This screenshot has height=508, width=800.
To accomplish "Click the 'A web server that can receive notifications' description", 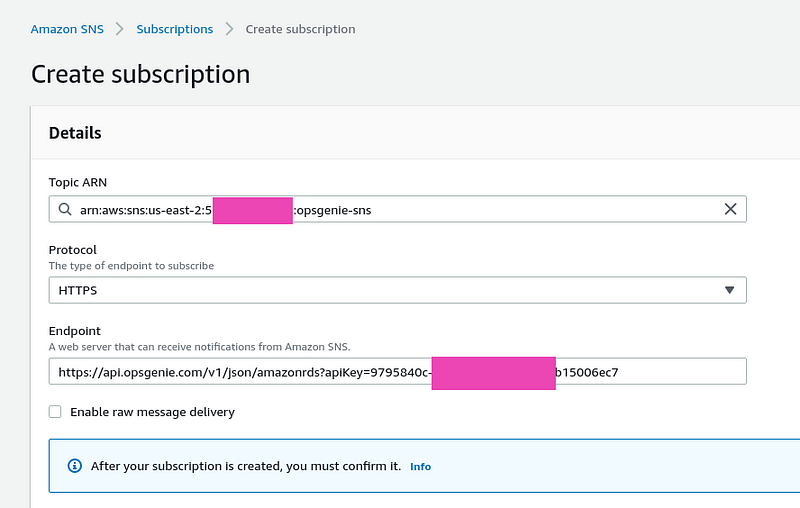I will point(199,347).
